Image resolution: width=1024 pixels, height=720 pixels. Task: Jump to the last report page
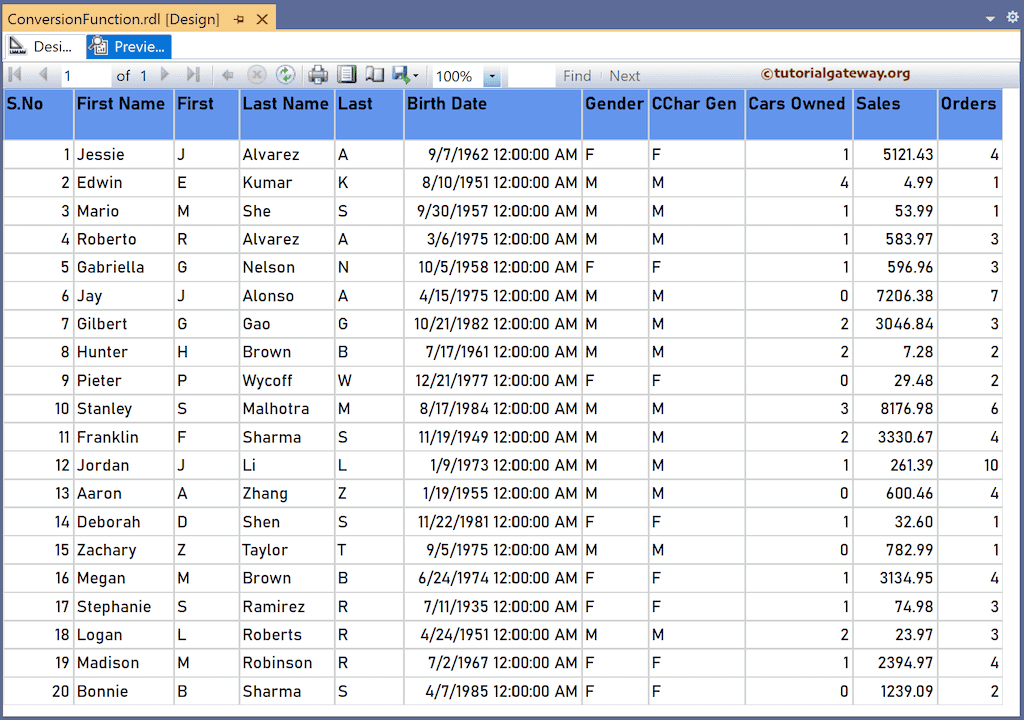coord(193,75)
